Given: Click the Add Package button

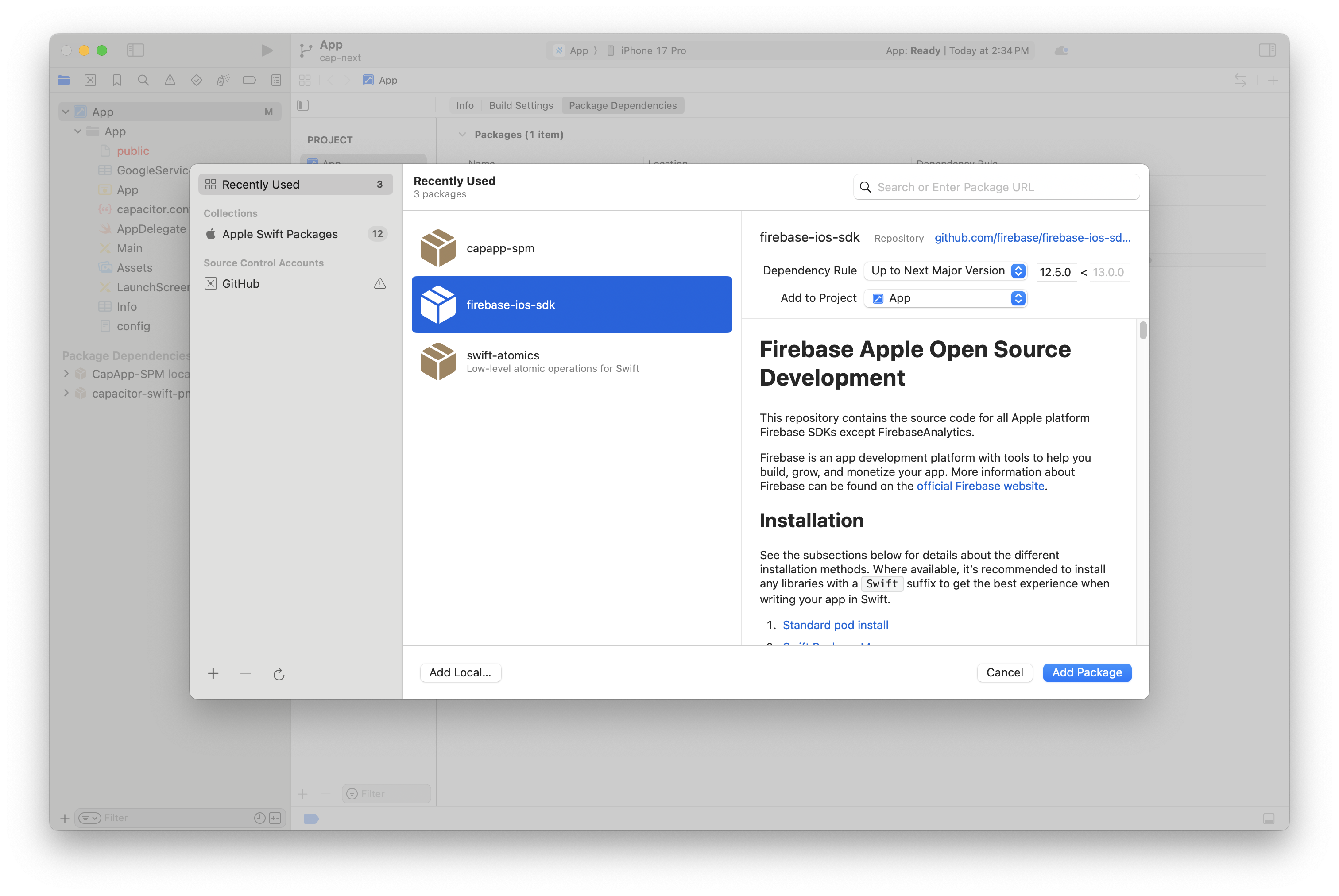Looking at the screenshot, I should tap(1087, 672).
